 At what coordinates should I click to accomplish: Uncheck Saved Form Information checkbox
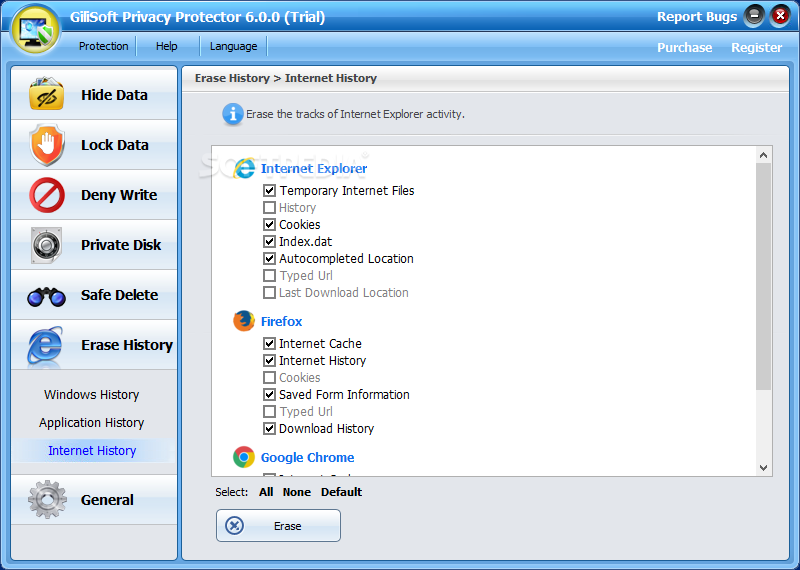(269, 394)
